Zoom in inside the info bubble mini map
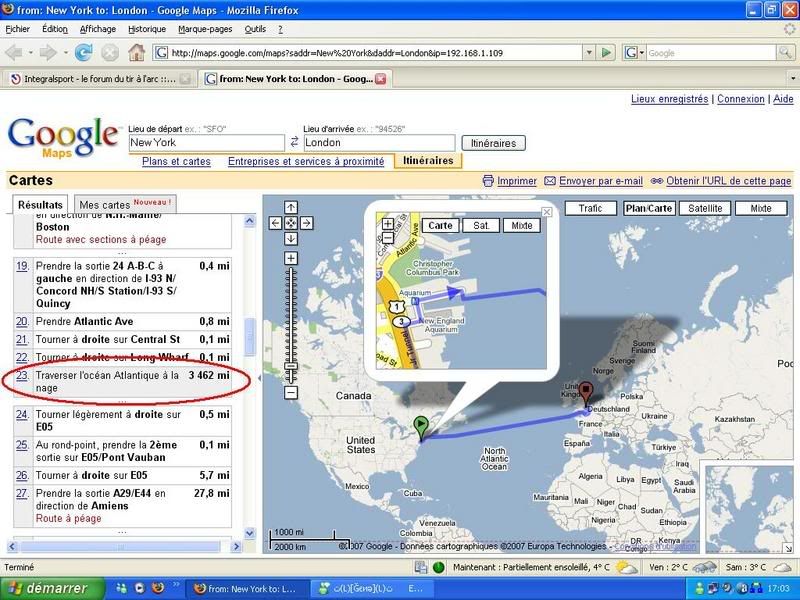Image resolution: width=800 pixels, height=600 pixels. pos(388,224)
